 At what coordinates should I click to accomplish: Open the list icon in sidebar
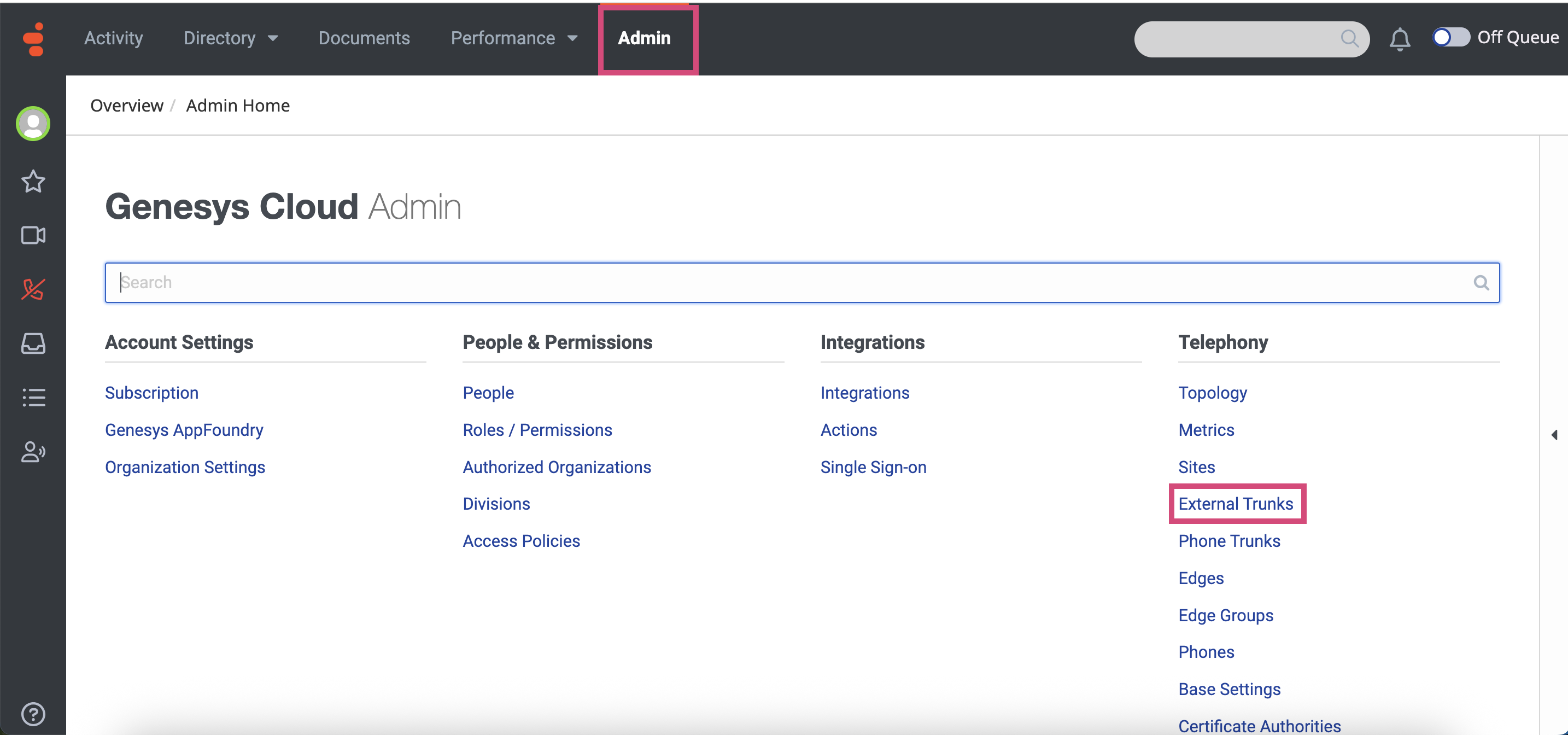point(33,398)
